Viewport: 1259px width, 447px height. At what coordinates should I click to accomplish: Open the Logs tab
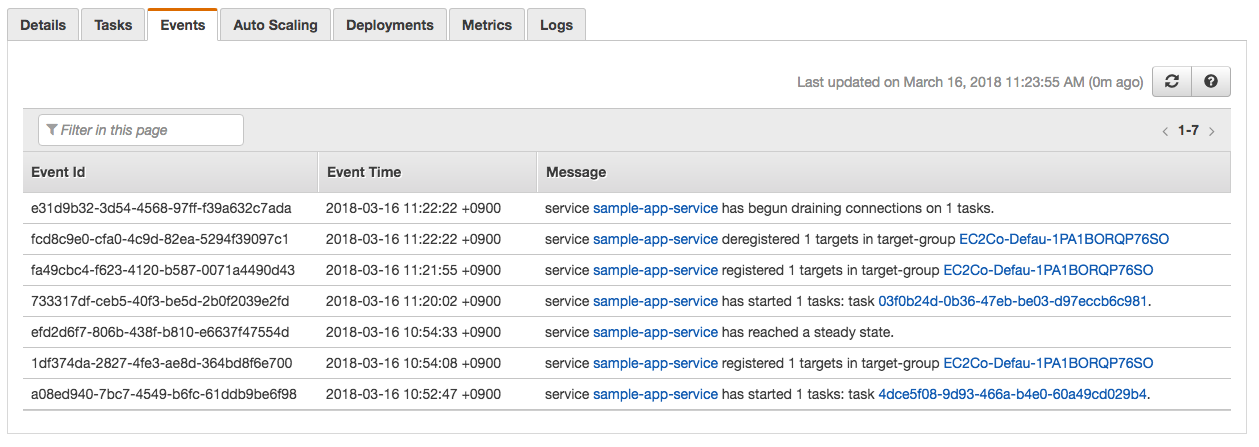(x=556, y=25)
